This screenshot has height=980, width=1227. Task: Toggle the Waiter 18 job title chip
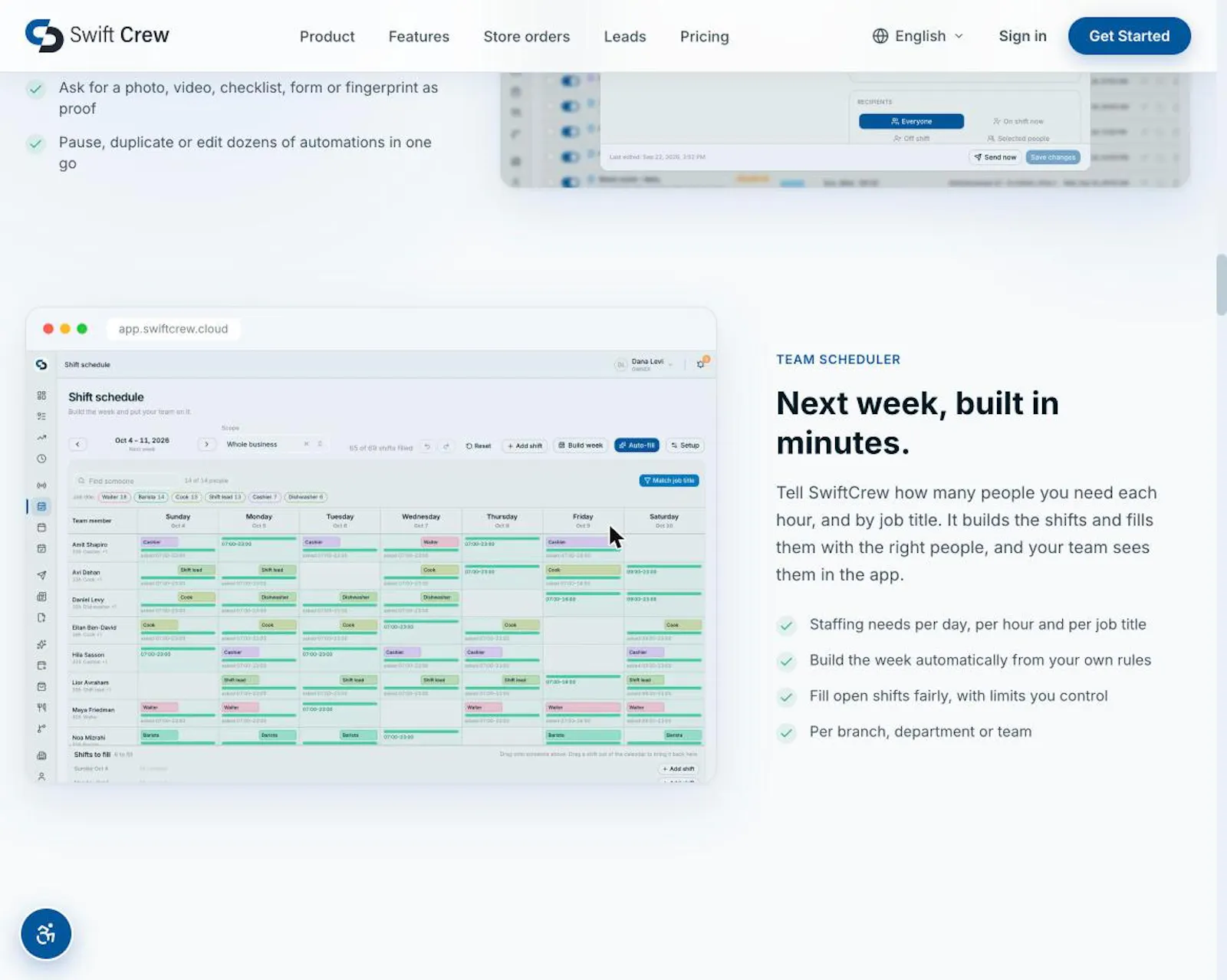click(114, 497)
